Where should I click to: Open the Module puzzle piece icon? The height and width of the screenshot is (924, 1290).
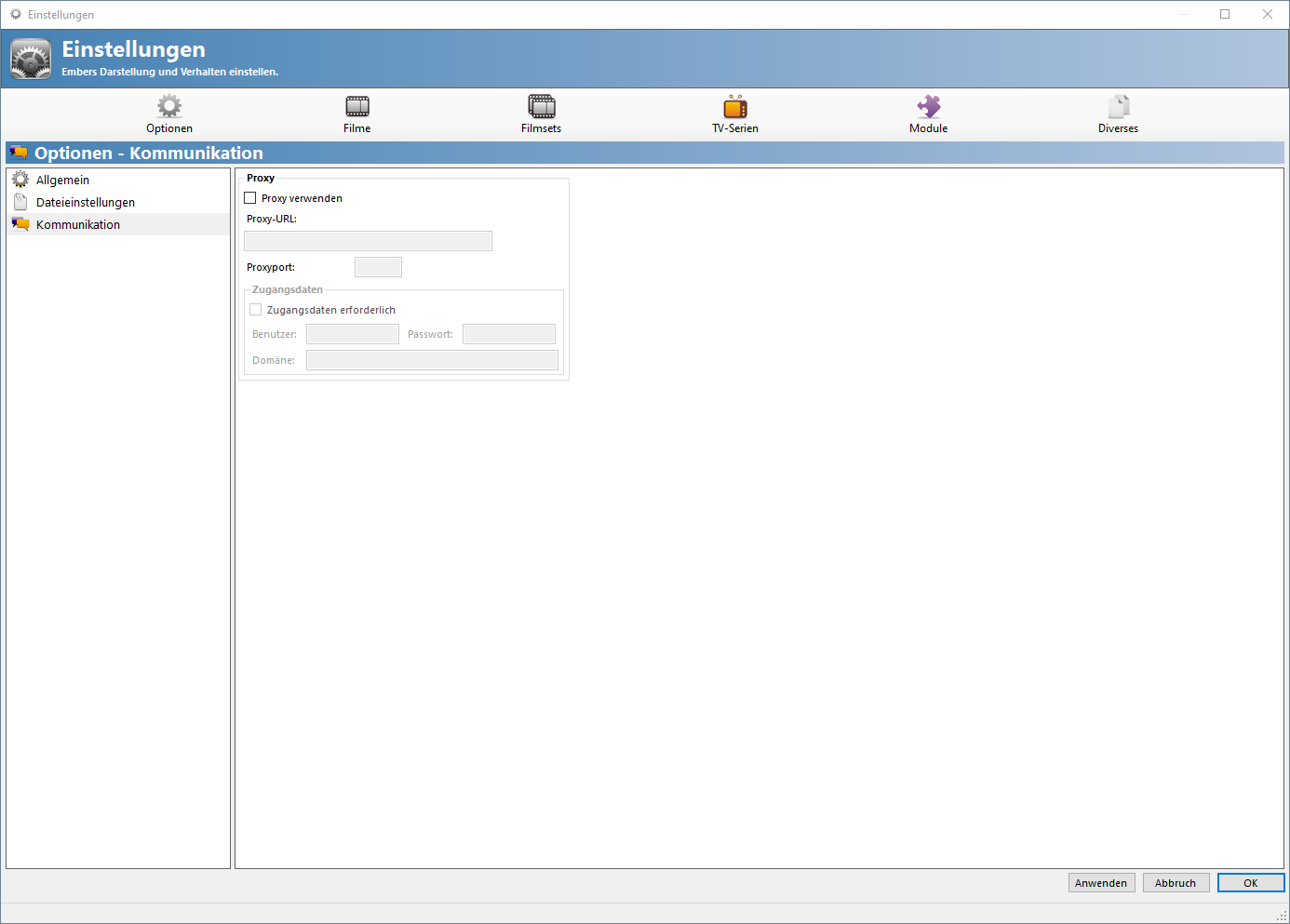tap(929, 106)
